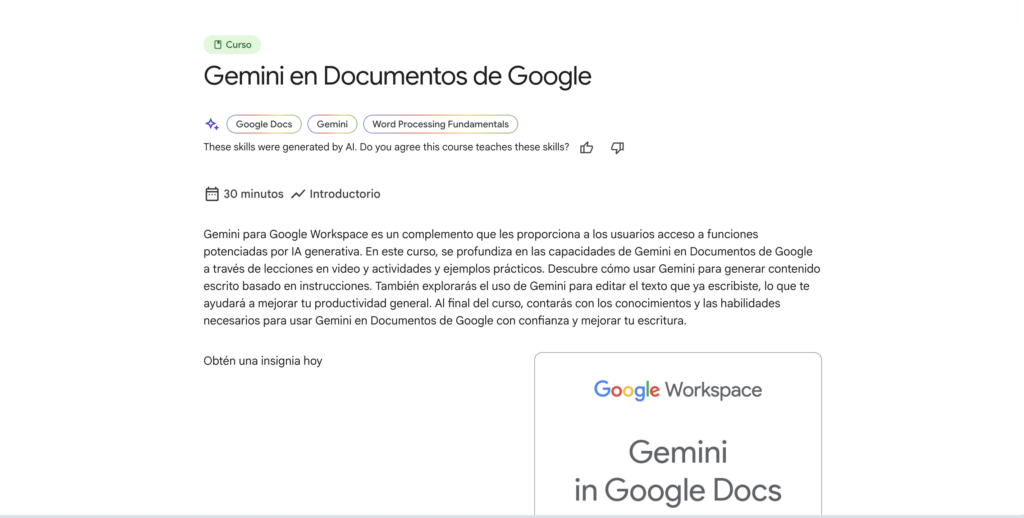Click the 'Obtén una insignia hoy' text
This screenshot has width=1024, height=518.
click(x=263, y=361)
